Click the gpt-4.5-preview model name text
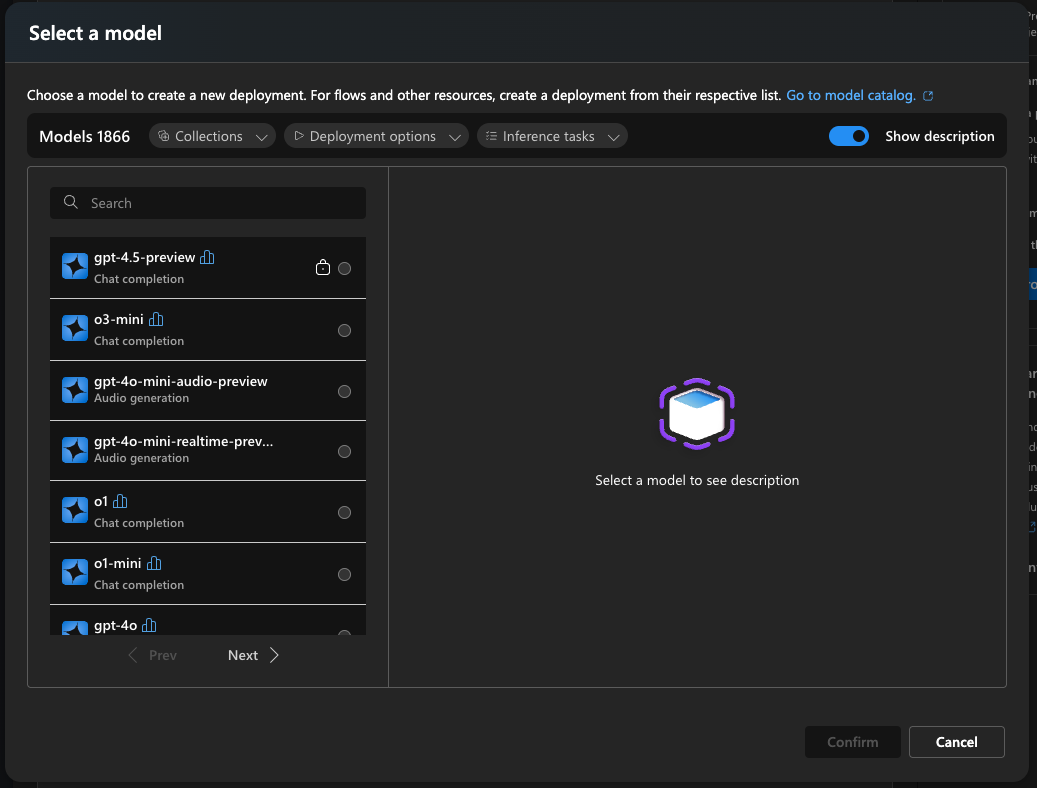 144,257
